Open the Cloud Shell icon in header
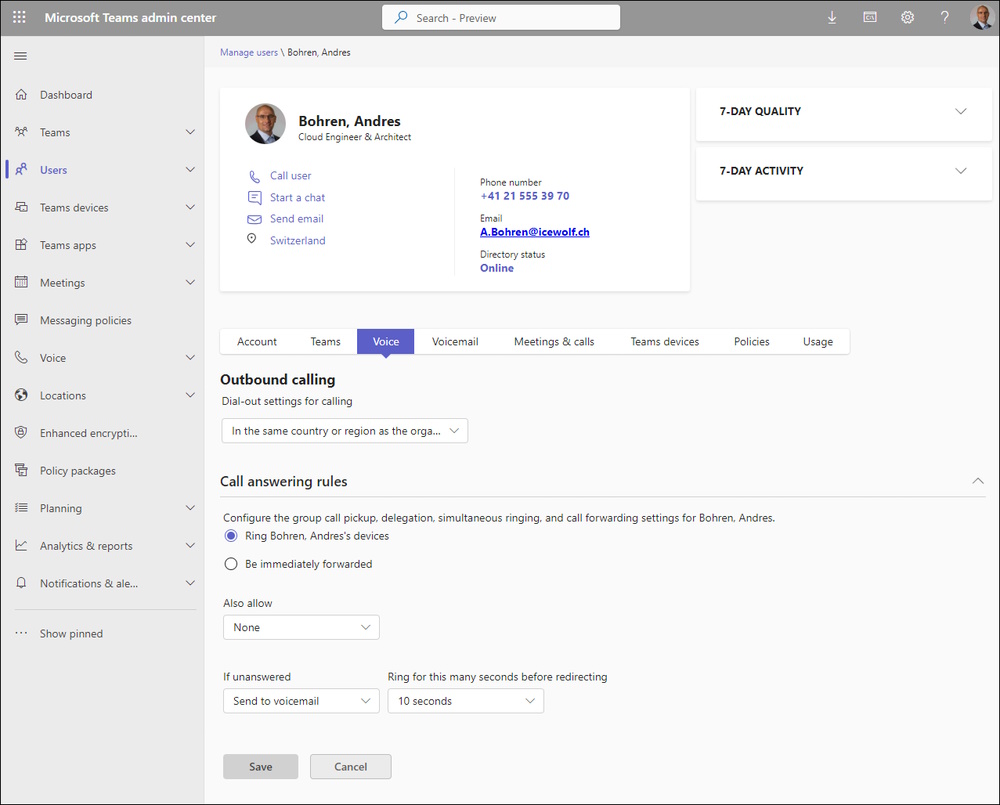1000x805 pixels. coord(870,18)
